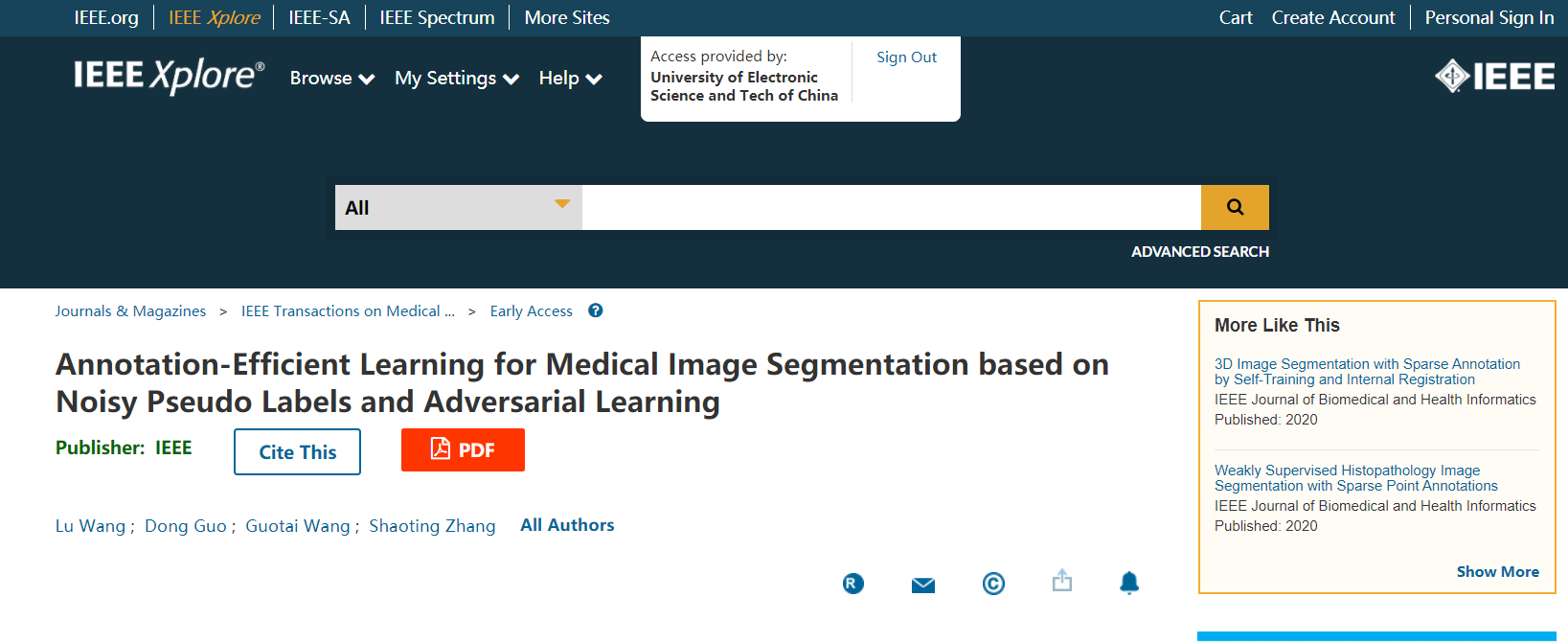Viewport: 1568px width, 643px height.
Task: Go to IEEE Xplore home logo
Action: [169, 77]
